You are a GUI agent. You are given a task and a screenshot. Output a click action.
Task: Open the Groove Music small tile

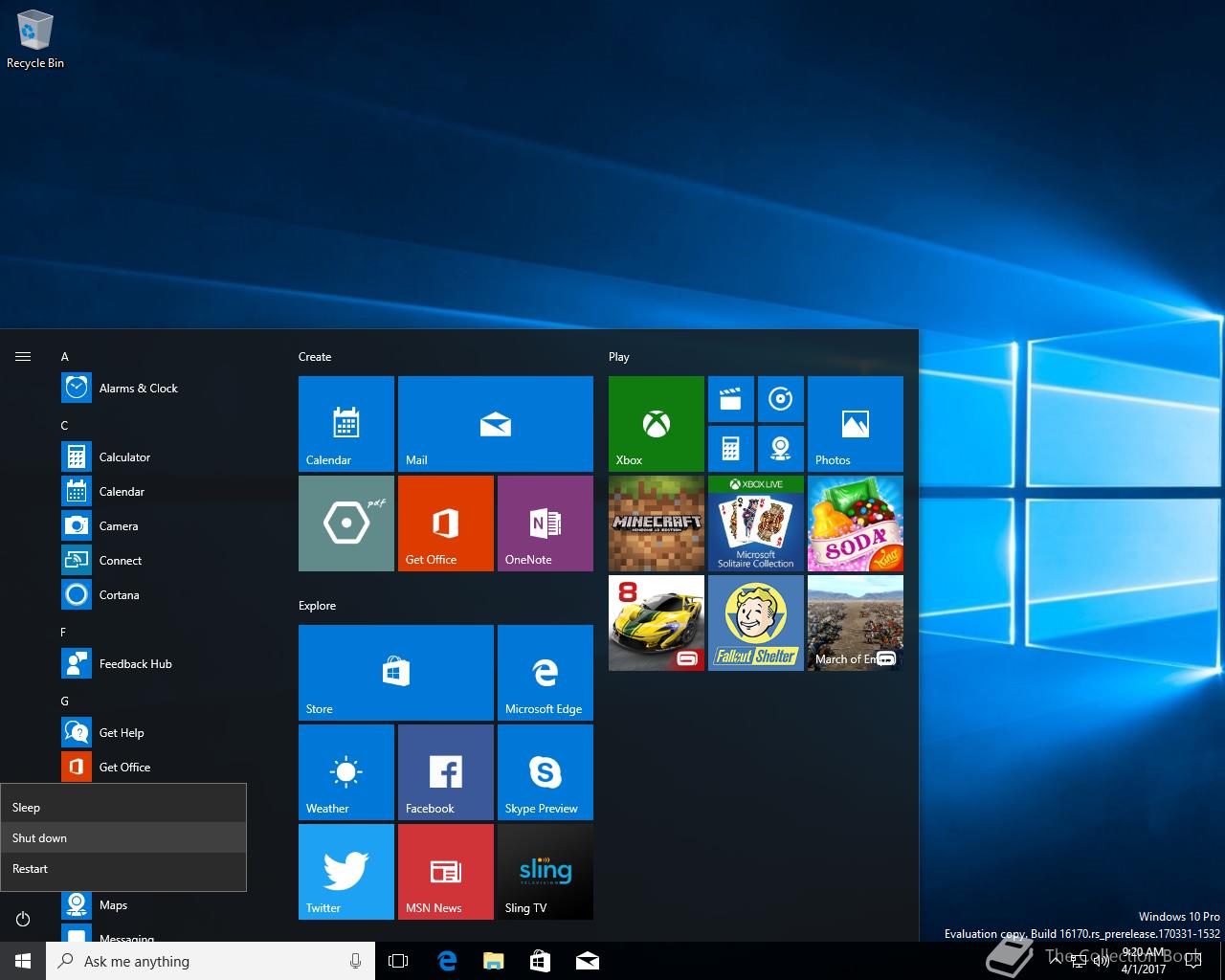click(x=781, y=399)
